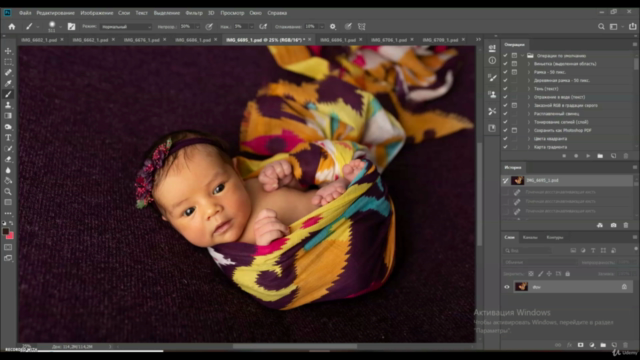This screenshot has height=360, width=640.
Task: Select the Spot Healing Brush tool
Action: pos(8,73)
